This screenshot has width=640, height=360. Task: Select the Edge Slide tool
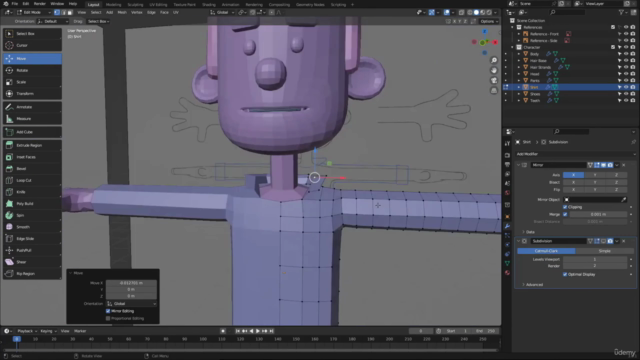click(32, 239)
